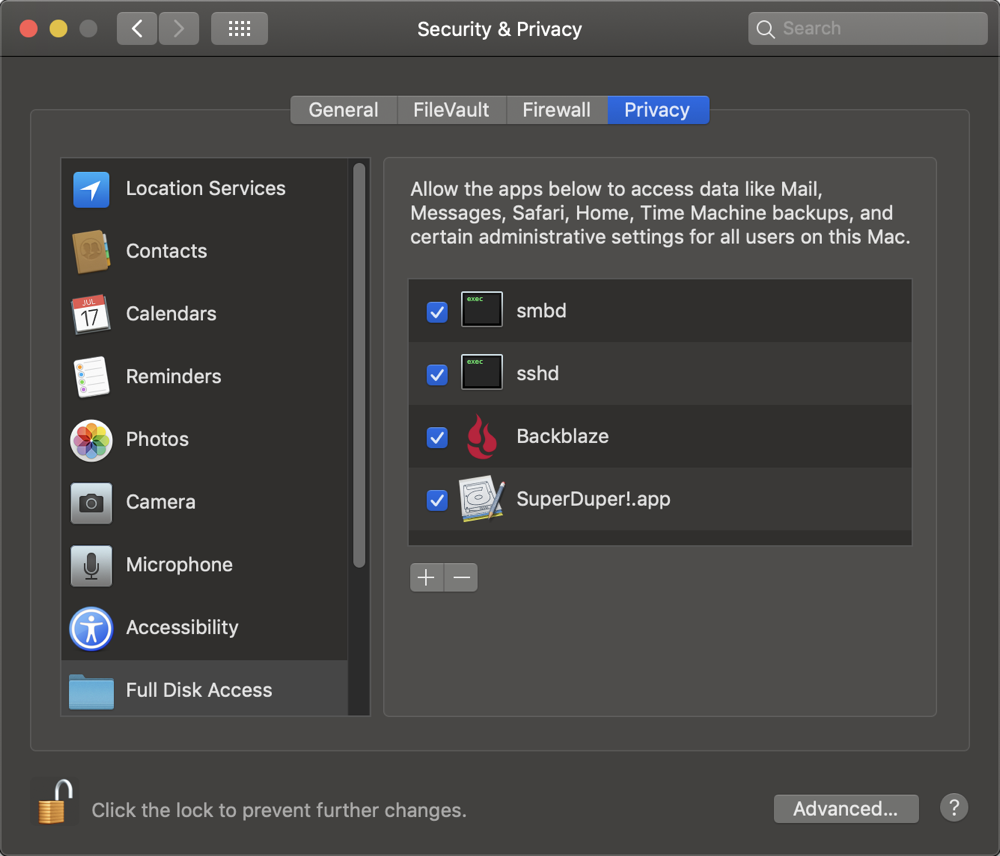Disable Backblaze full disk access checkbox
Screen dimensions: 1000x856
tap(437, 438)
